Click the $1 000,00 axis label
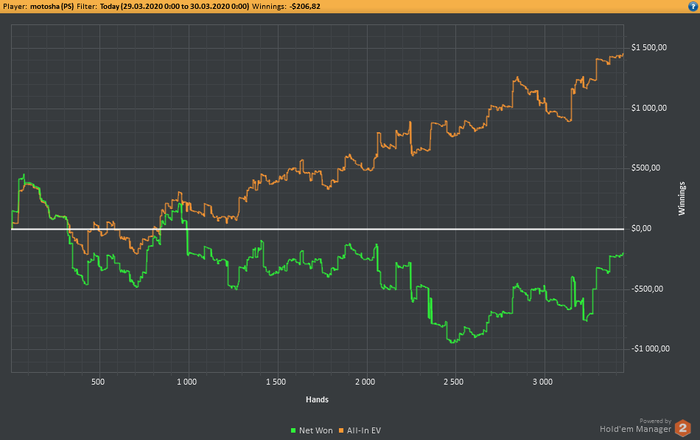 [x=649, y=108]
